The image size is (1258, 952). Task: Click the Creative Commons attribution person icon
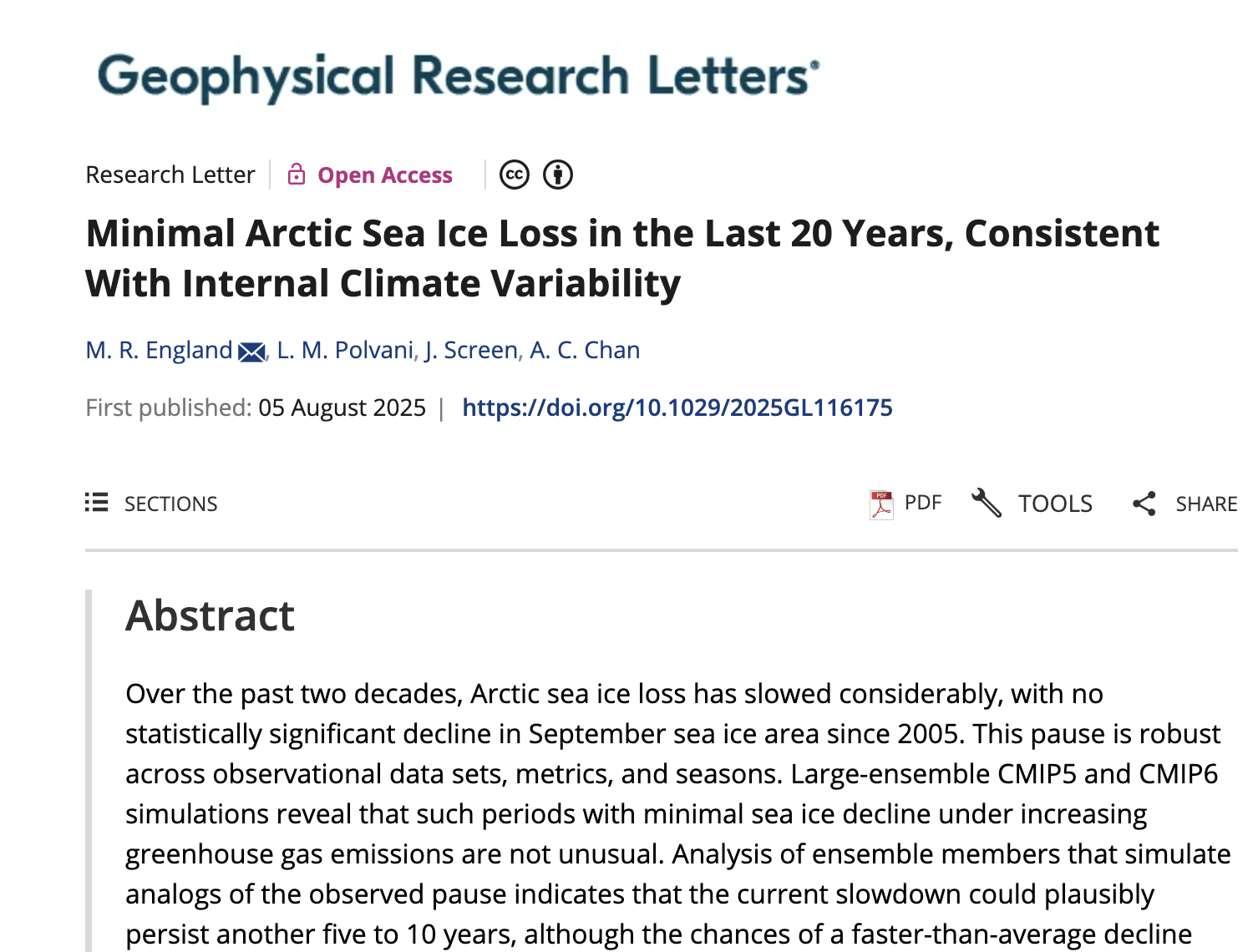pos(558,175)
